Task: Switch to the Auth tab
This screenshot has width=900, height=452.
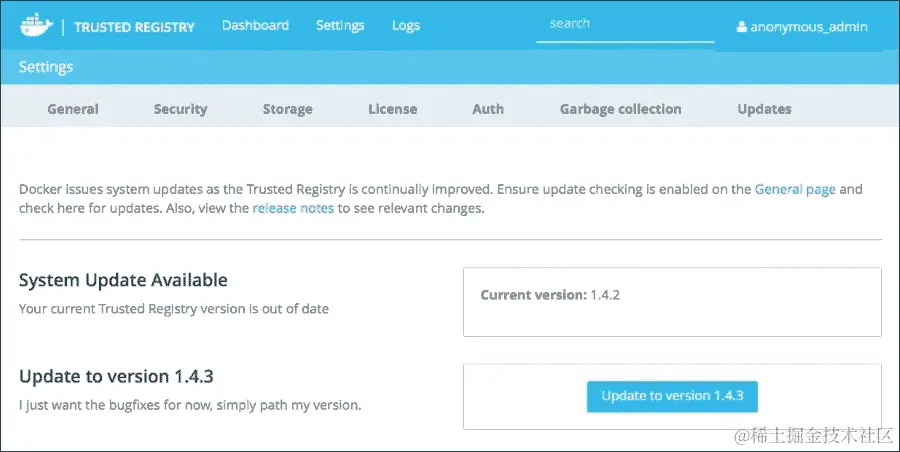Action: coord(488,109)
